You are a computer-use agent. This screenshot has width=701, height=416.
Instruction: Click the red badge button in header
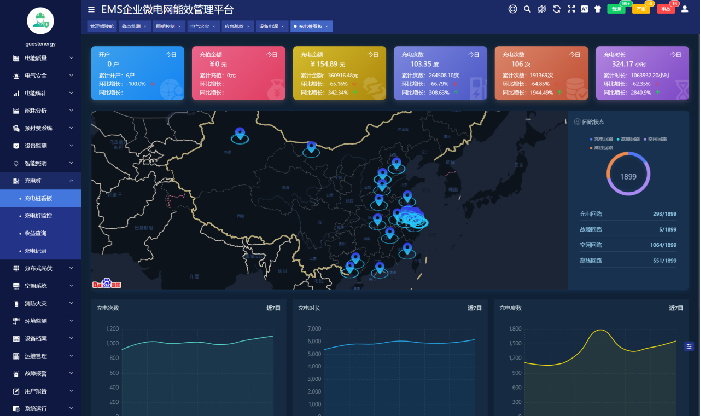(662, 9)
